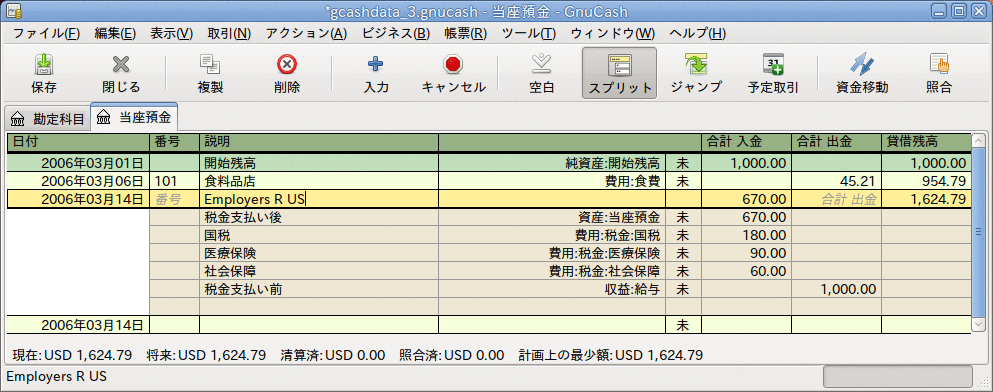This screenshot has height=392, width=993.
Task: Click the 税金支払い前 split description
Action: point(319,289)
